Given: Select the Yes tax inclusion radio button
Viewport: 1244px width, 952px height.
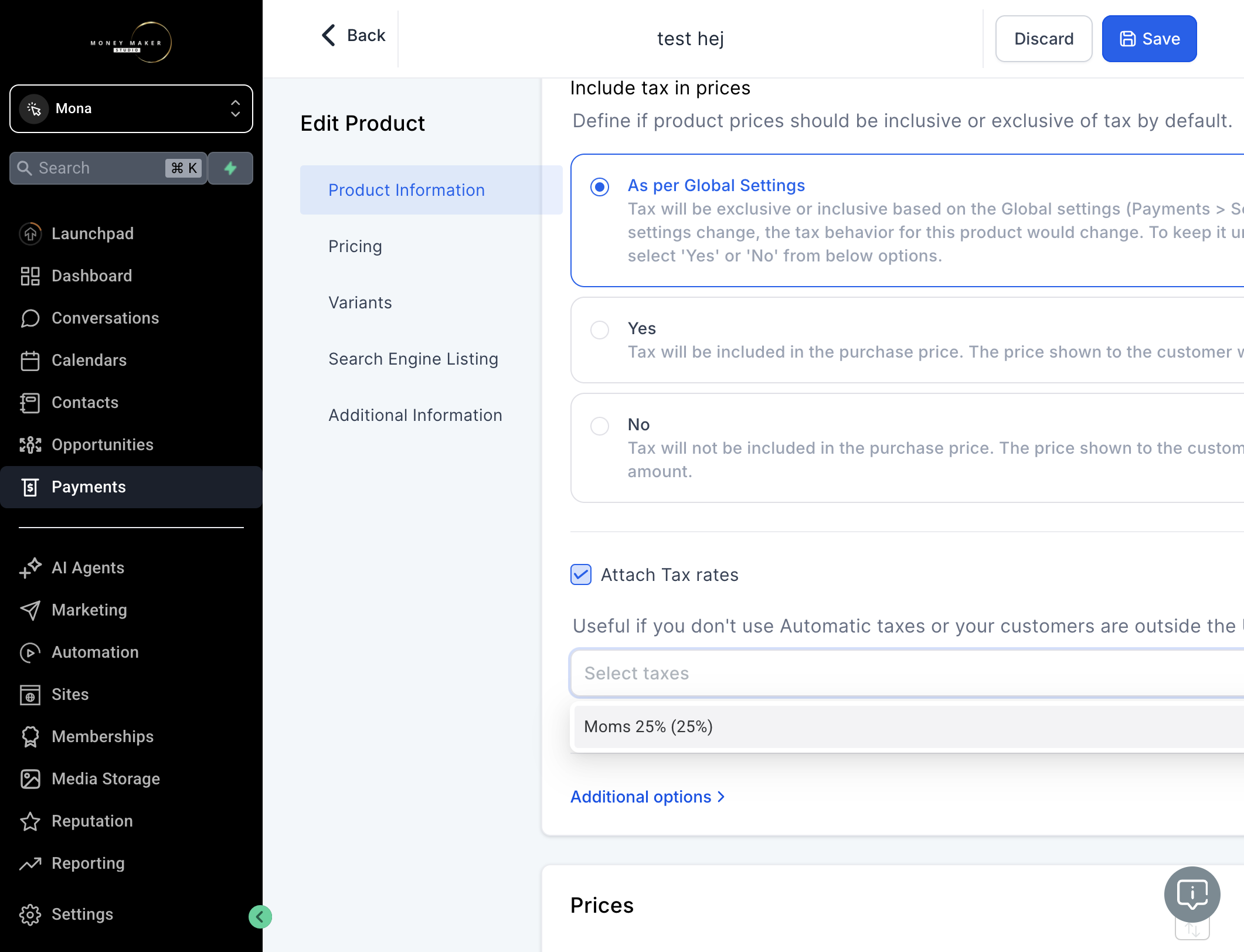Looking at the screenshot, I should (600, 330).
